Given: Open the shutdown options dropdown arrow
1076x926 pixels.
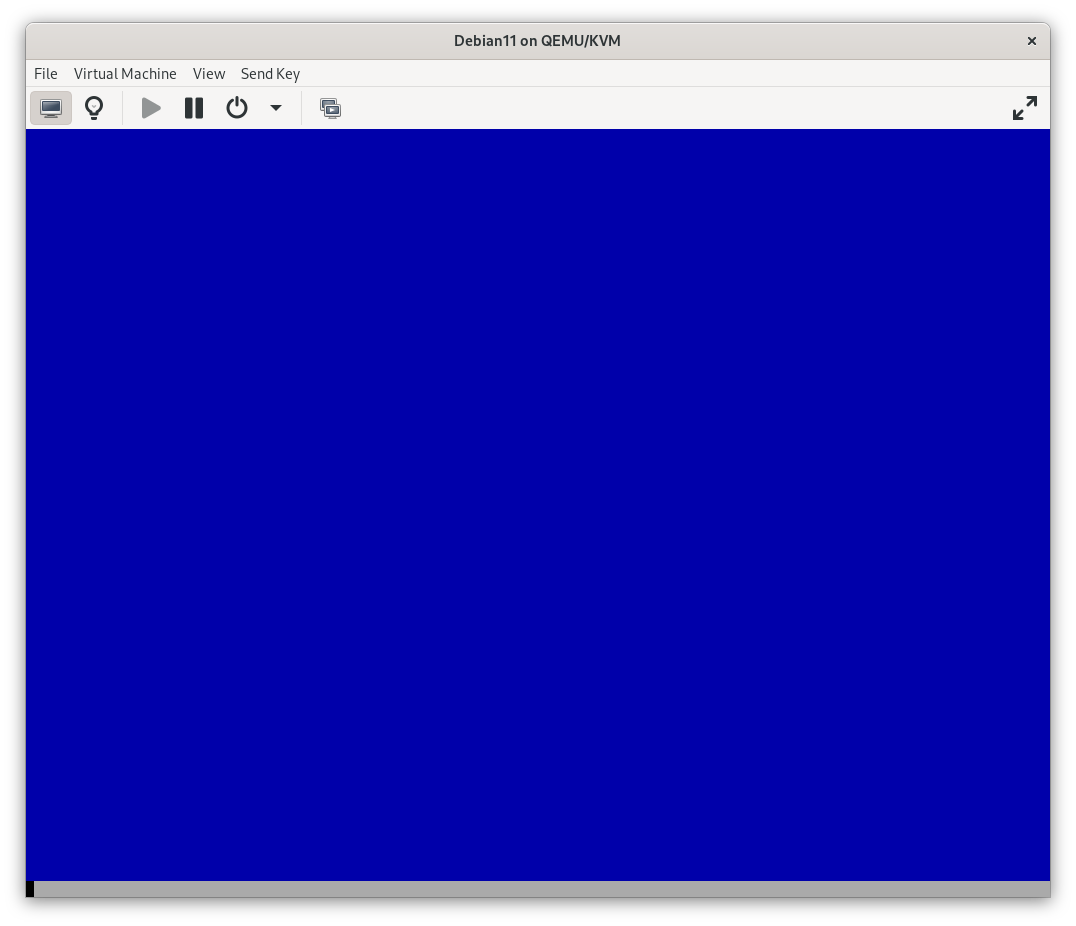Looking at the screenshot, I should point(276,107).
